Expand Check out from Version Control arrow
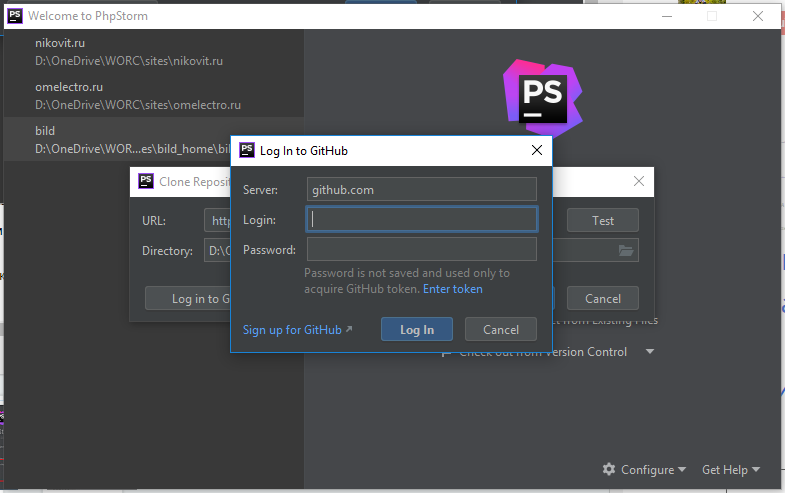The height and width of the screenshot is (493, 785). click(x=650, y=351)
